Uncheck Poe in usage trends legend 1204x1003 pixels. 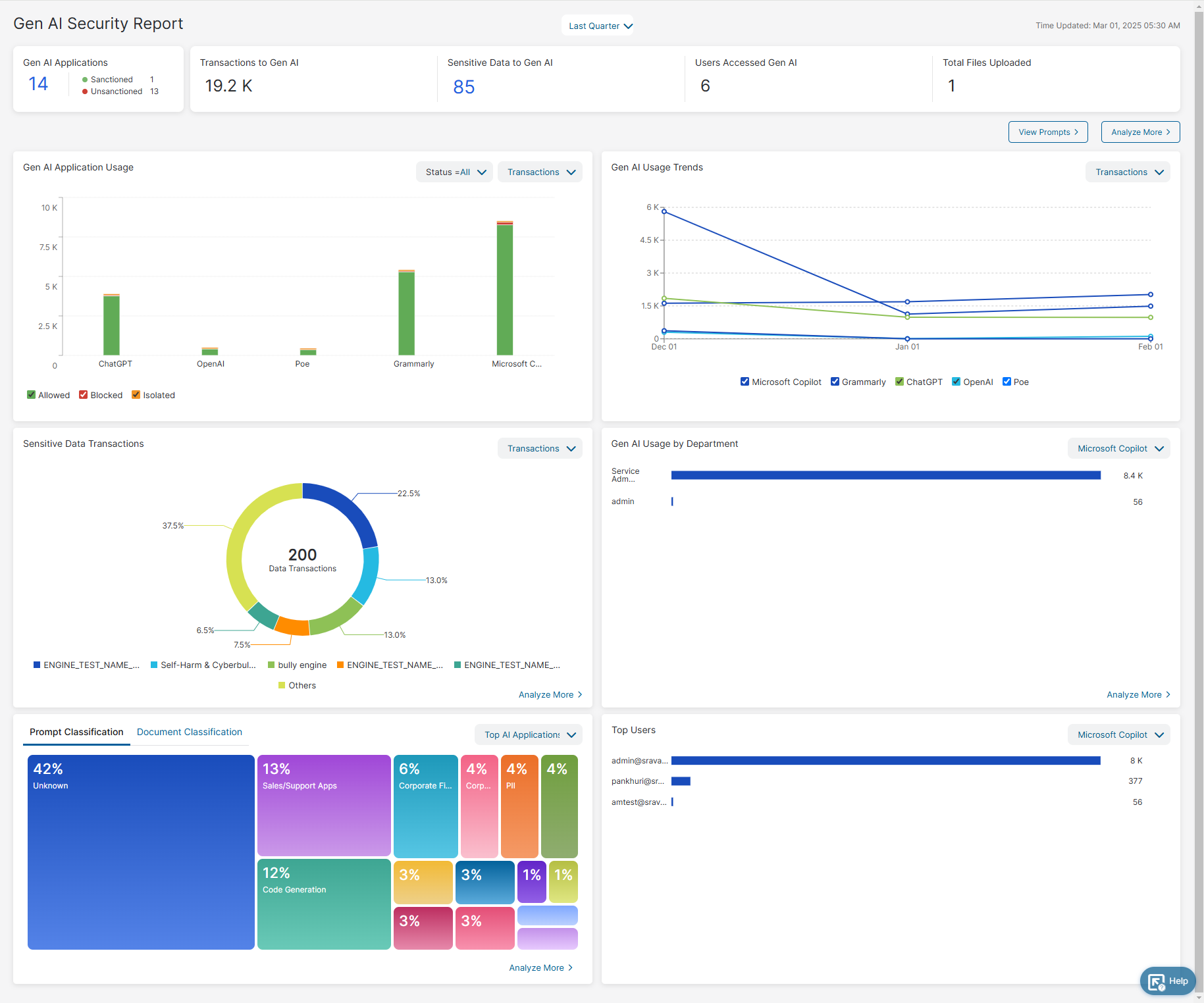[x=1007, y=382]
